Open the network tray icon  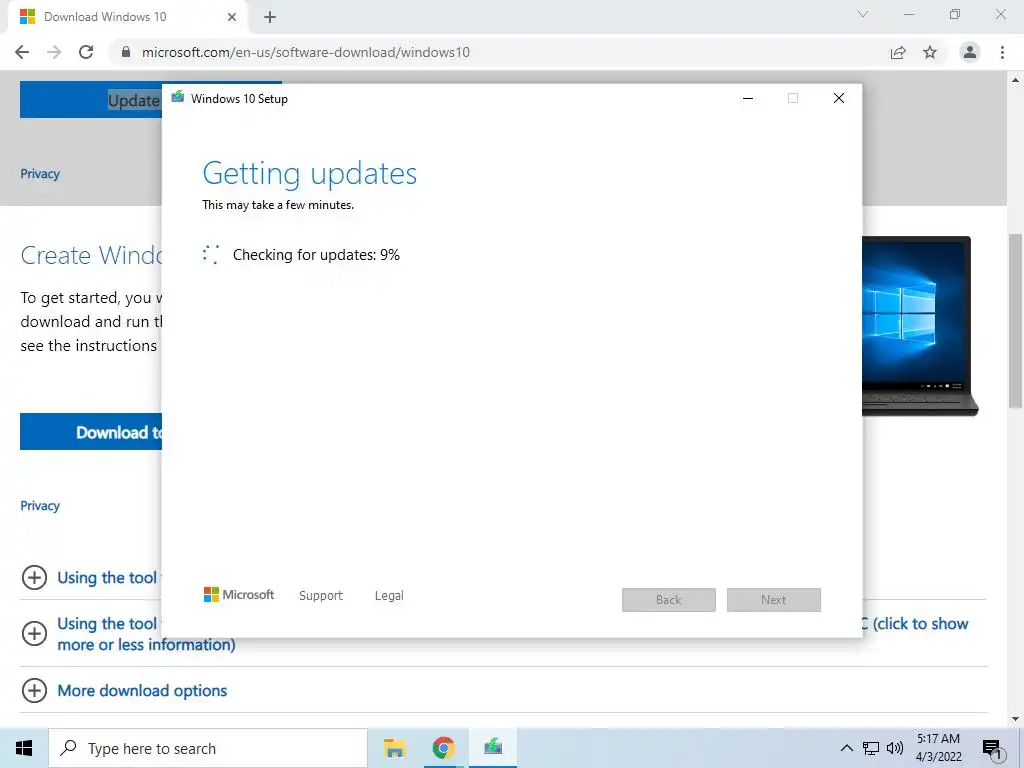(x=871, y=748)
